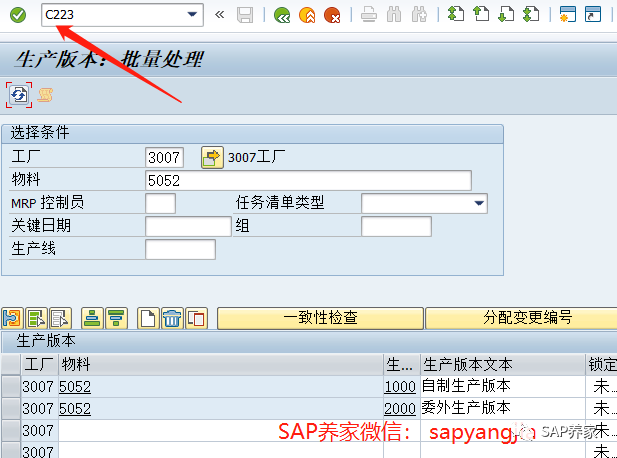Click the double chevron collapse command field
The image size is (617, 458).
(x=219, y=15)
